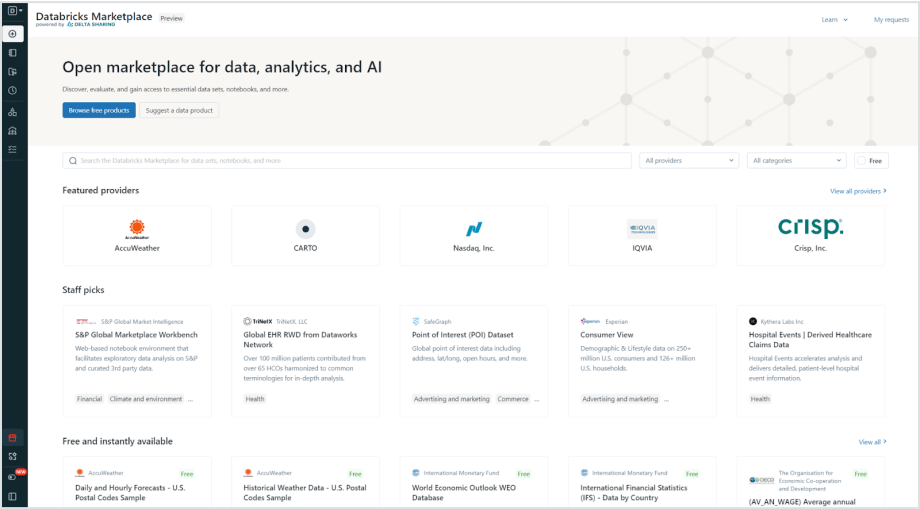Click the magnifier icon in Marketplace search
920x509 pixels.
73,160
